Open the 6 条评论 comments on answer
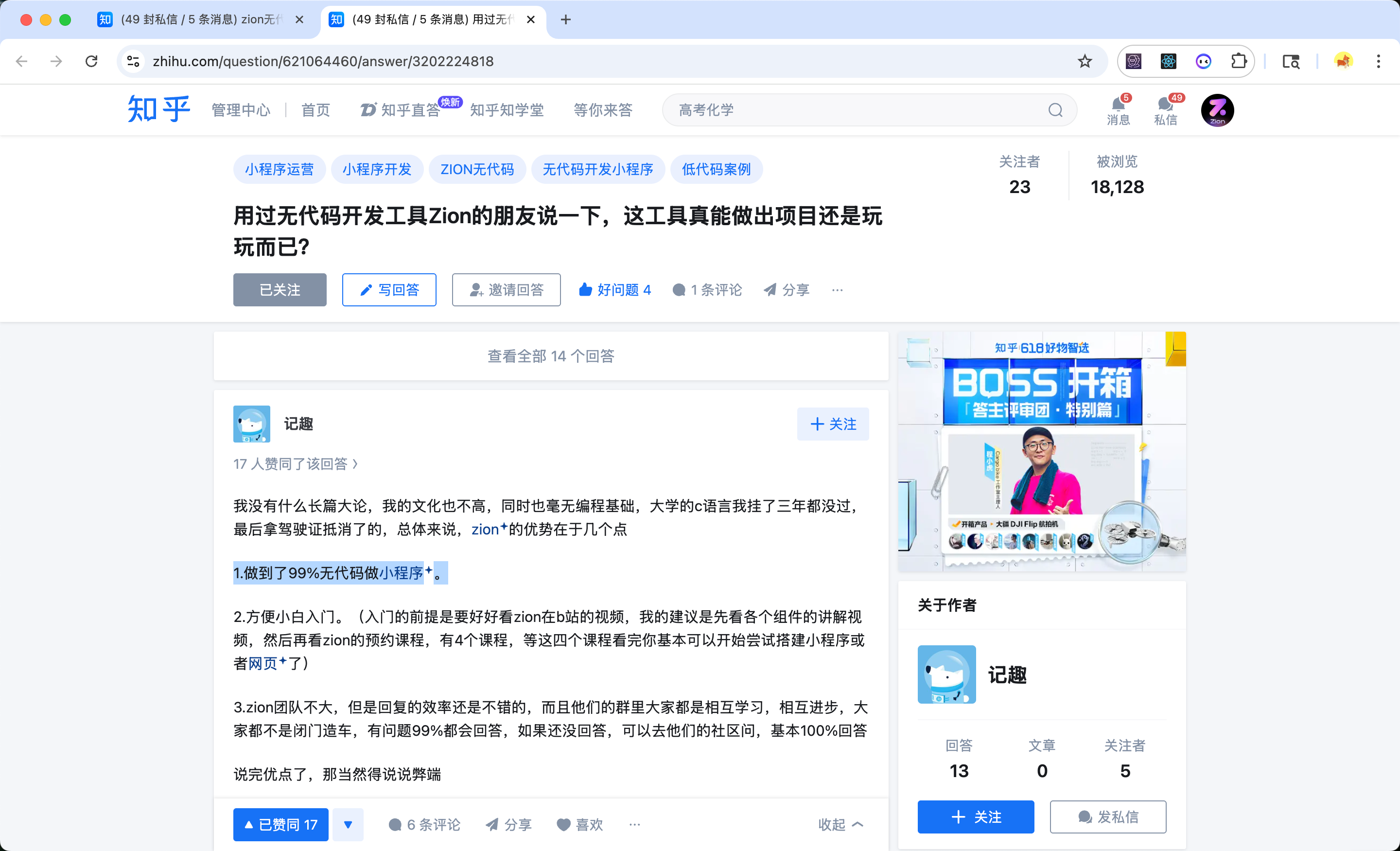 (x=424, y=824)
